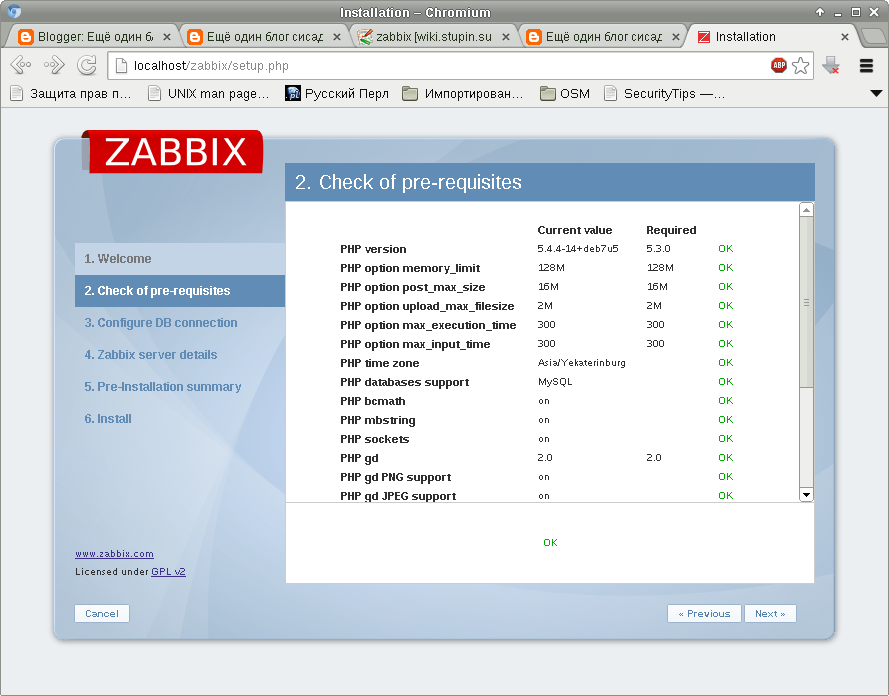Click the PHP mbstring row label
Image resolution: width=889 pixels, height=696 pixels.
point(378,420)
